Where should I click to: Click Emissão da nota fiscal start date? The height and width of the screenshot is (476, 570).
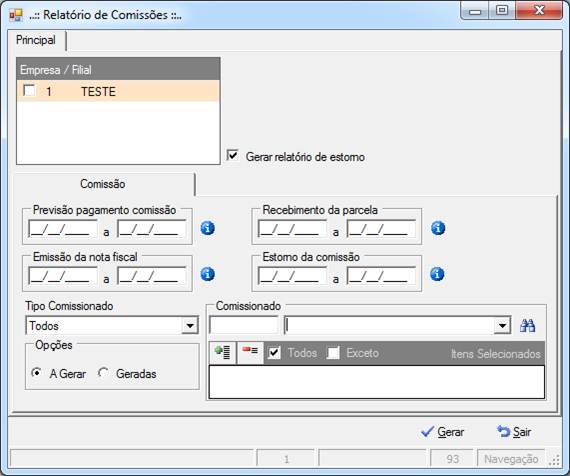point(63,276)
